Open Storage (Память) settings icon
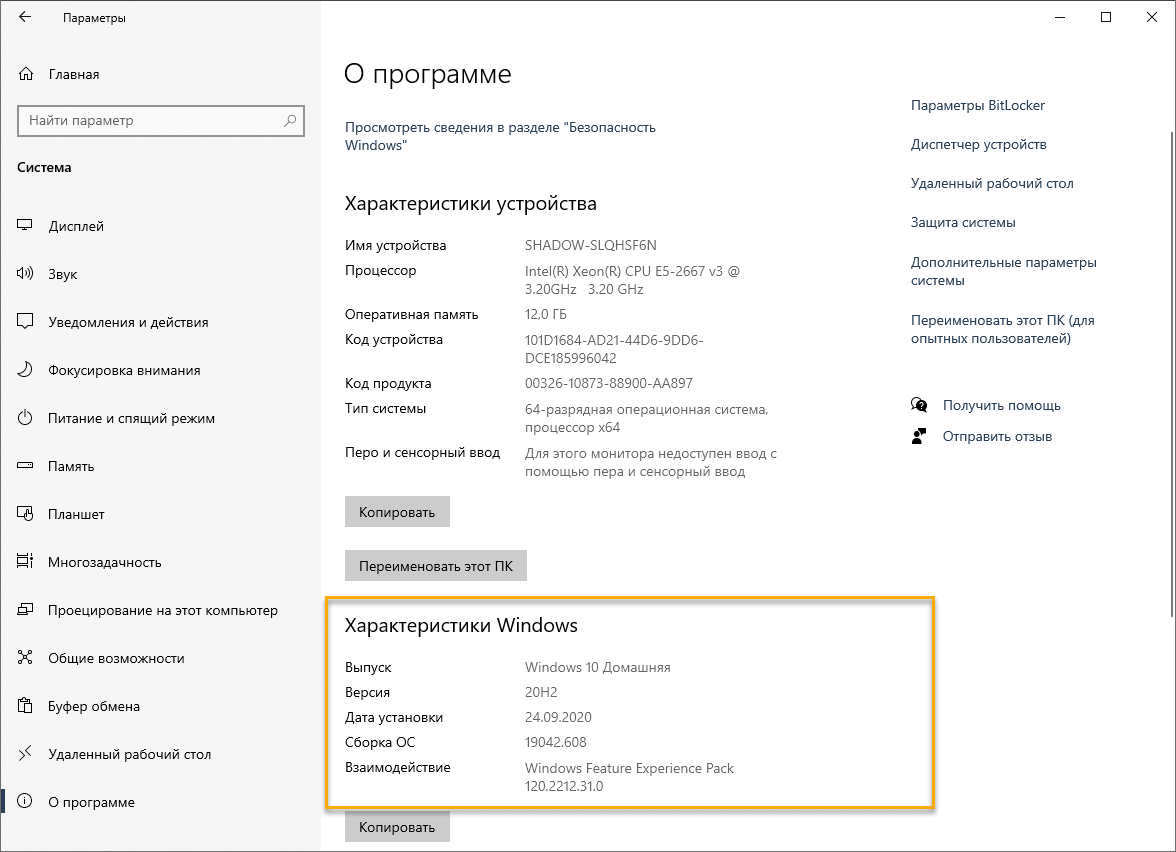This screenshot has width=1176, height=852. click(24, 466)
